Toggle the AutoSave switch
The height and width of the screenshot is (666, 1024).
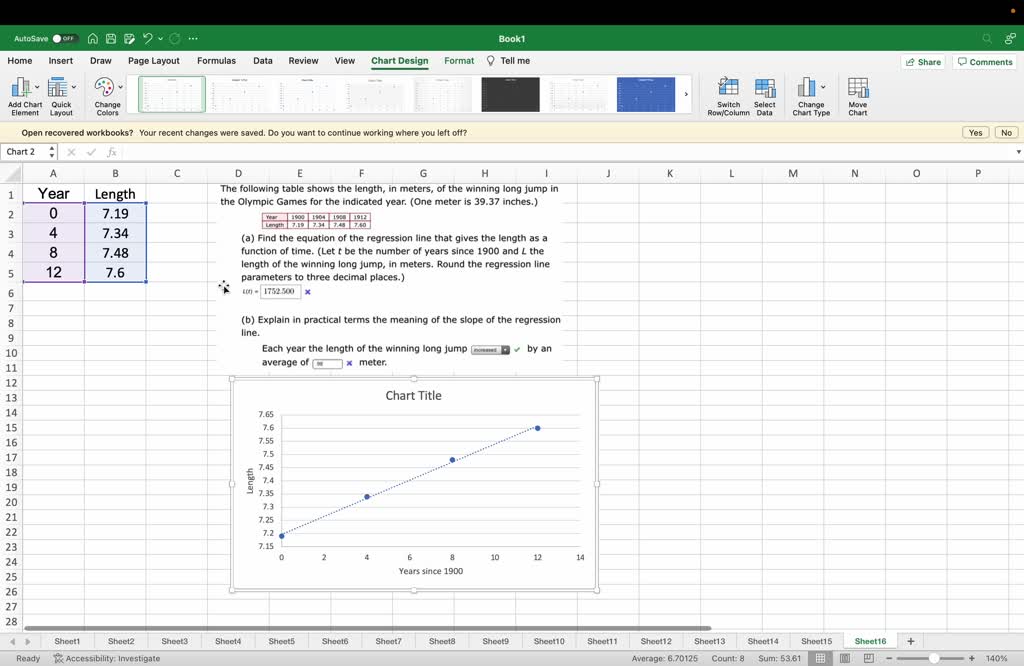[x=64, y=39]
